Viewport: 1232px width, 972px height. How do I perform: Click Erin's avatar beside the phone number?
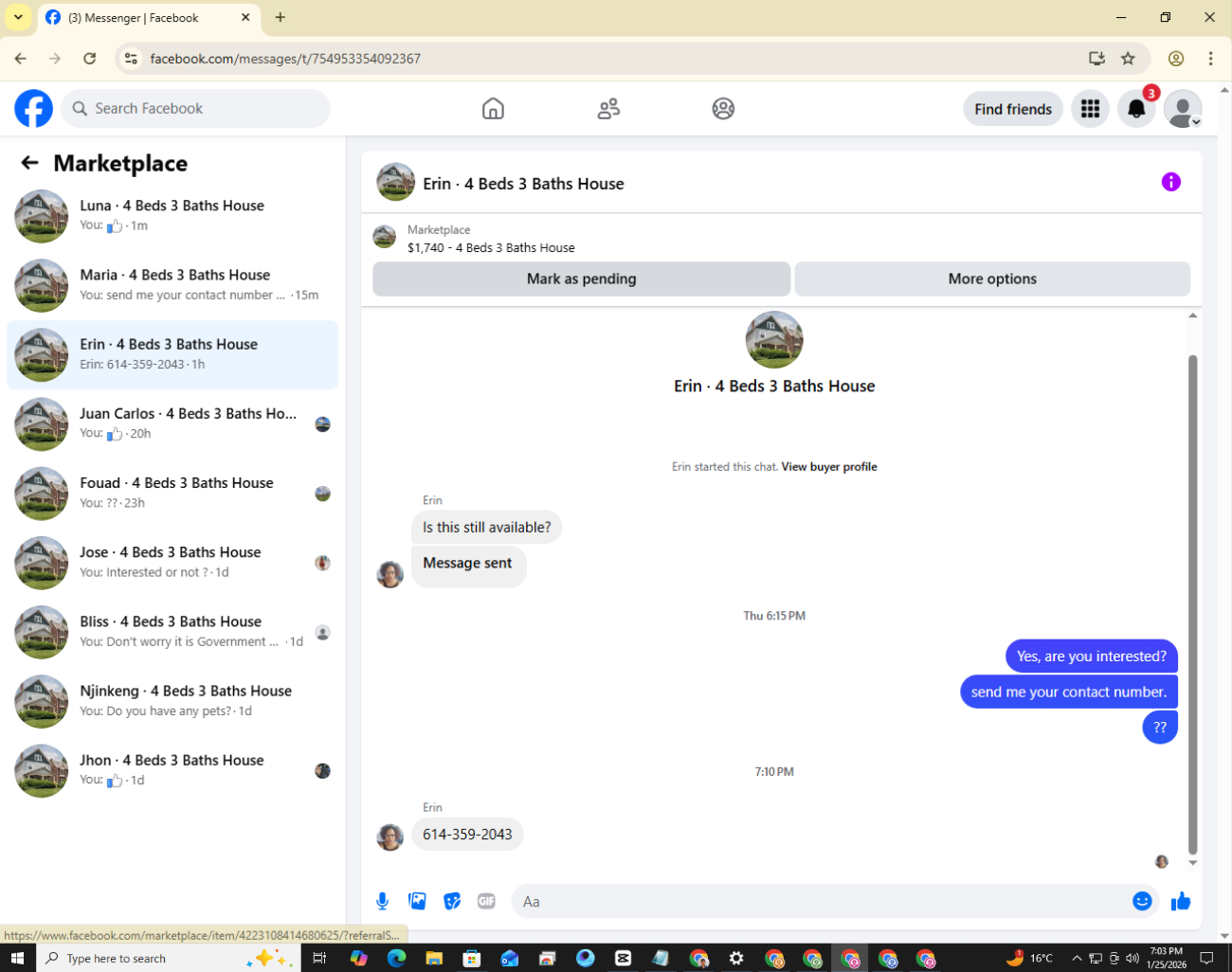pos(390,837)
